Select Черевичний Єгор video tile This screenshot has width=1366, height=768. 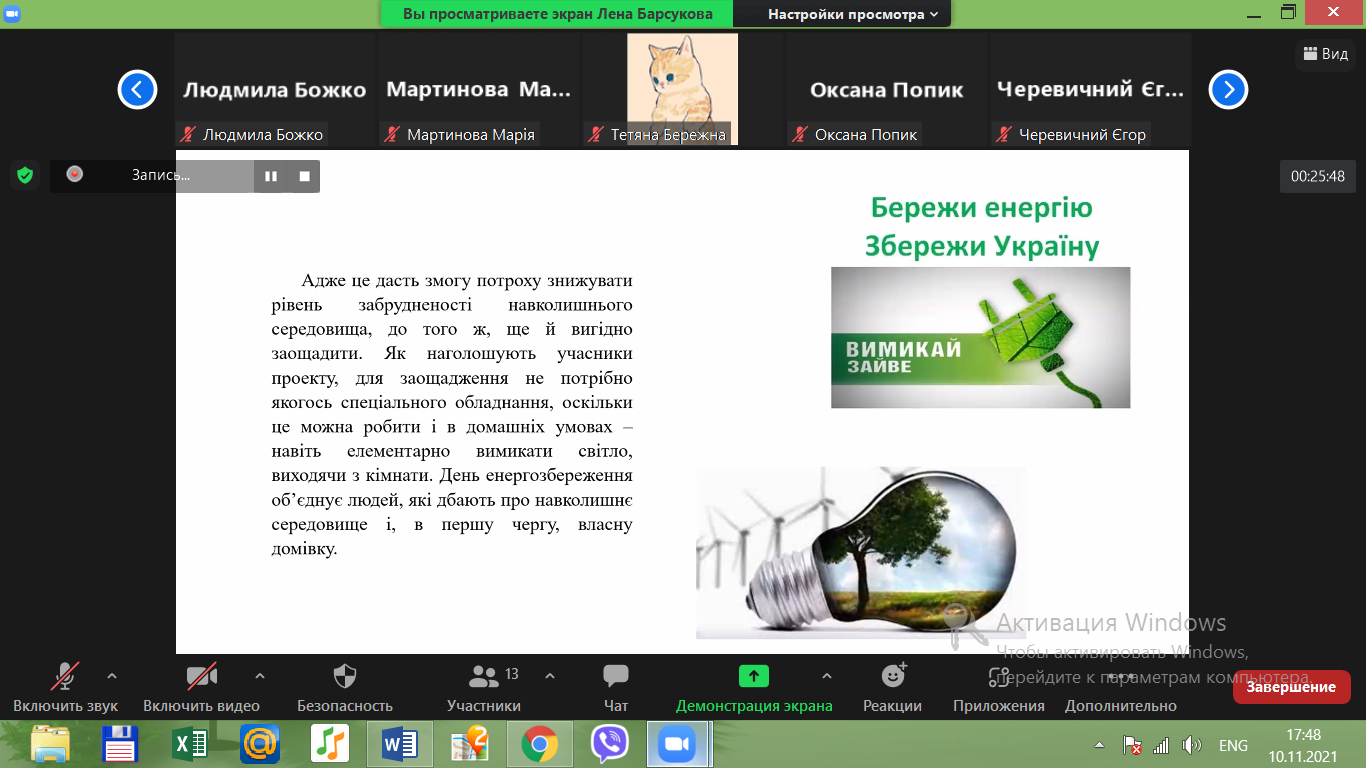tap(1091, 90)
